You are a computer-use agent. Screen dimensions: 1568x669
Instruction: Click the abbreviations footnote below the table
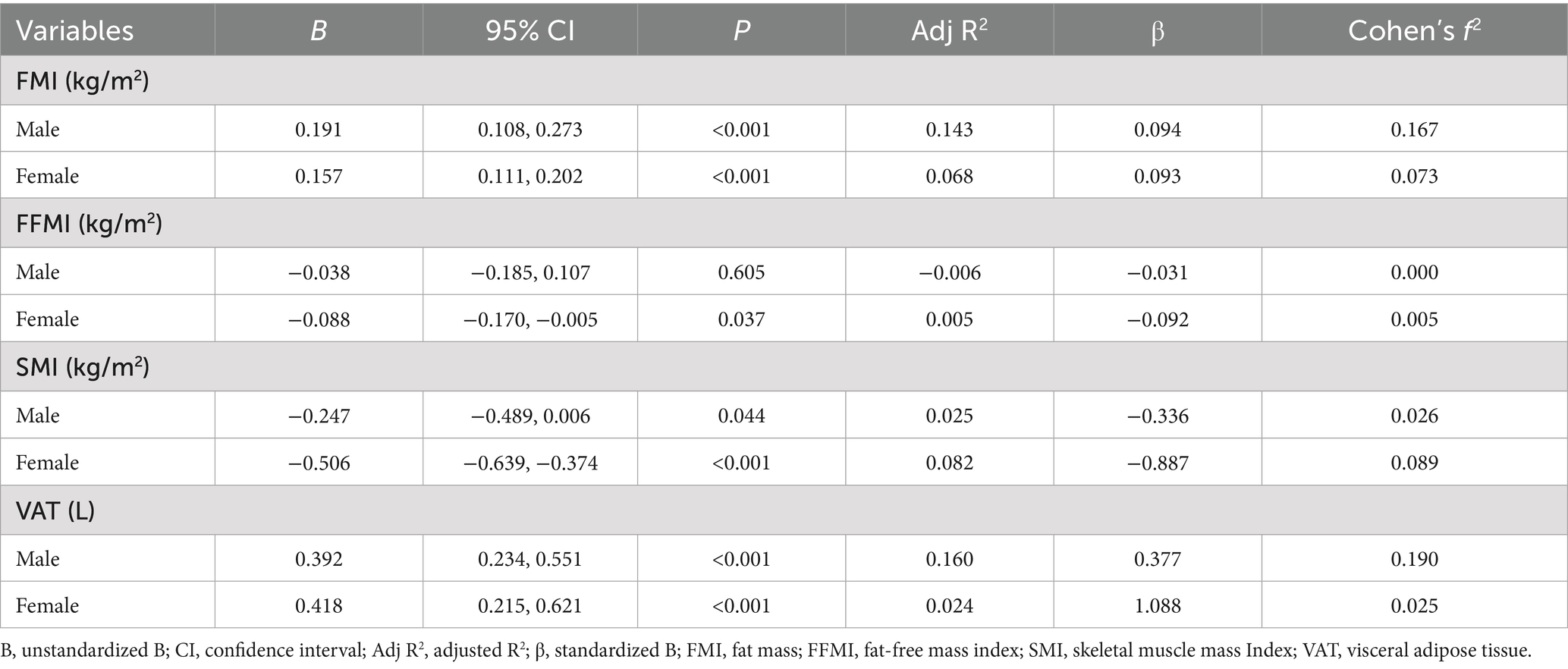coord(766,651)
